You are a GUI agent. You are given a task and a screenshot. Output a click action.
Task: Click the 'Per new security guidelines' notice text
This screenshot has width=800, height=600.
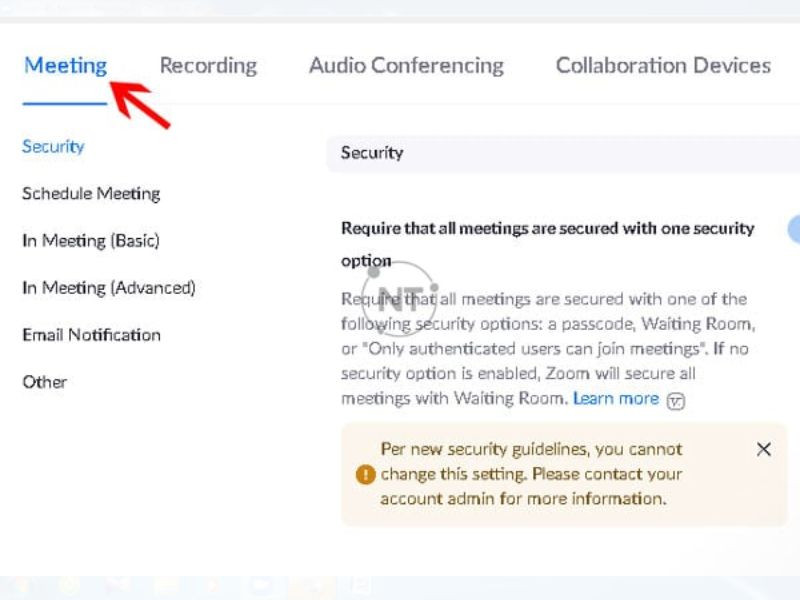[531, 474]
